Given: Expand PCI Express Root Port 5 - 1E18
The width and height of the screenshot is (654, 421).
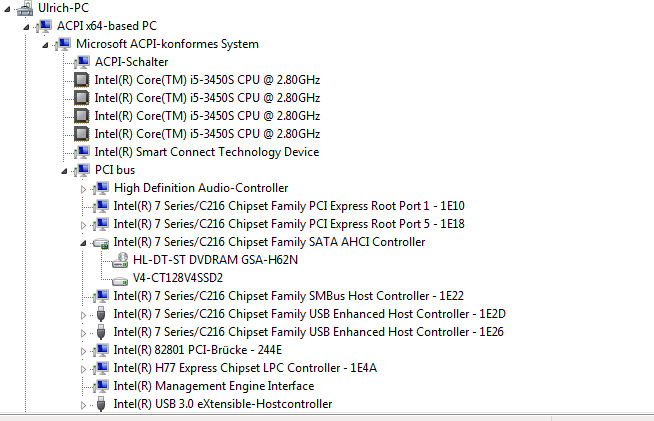Looking at the screenshot, I should point(83,225).
